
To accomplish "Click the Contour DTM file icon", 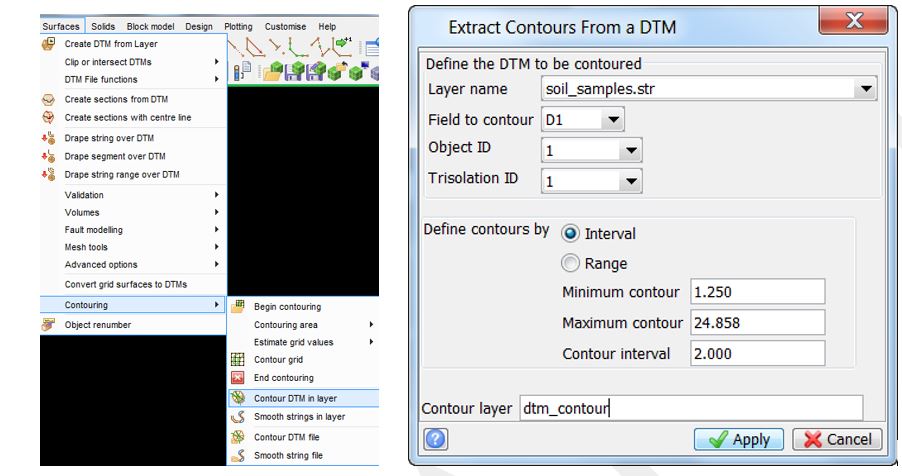I will (x=238, y=437).
